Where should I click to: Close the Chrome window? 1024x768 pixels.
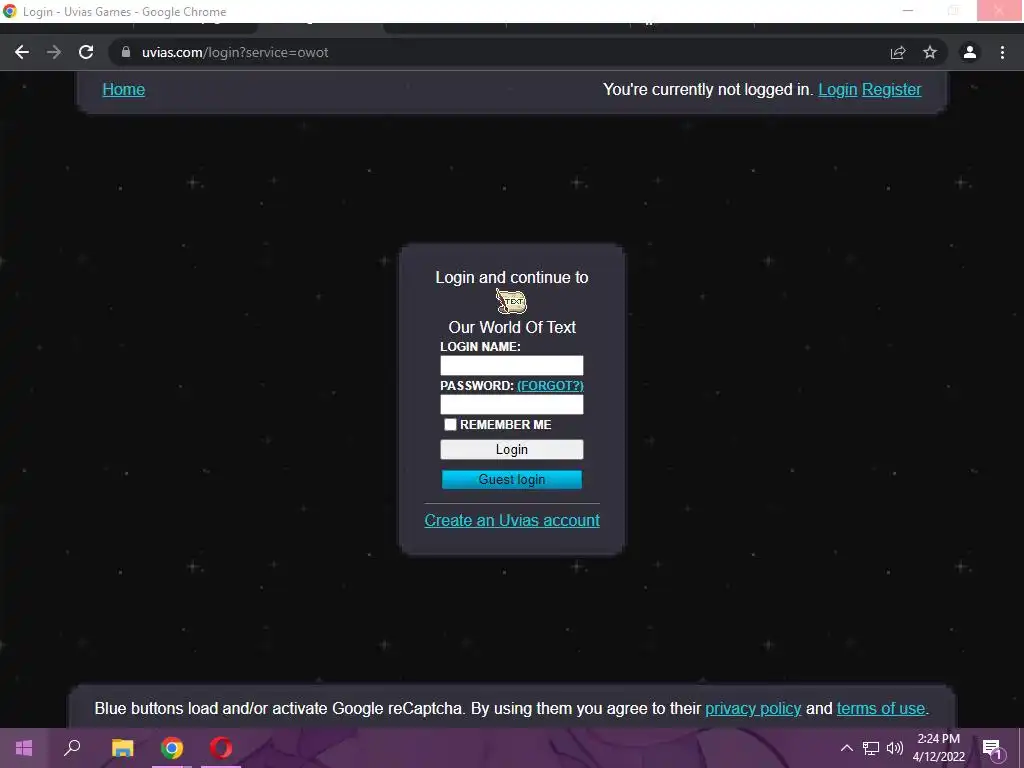[999, 10]
